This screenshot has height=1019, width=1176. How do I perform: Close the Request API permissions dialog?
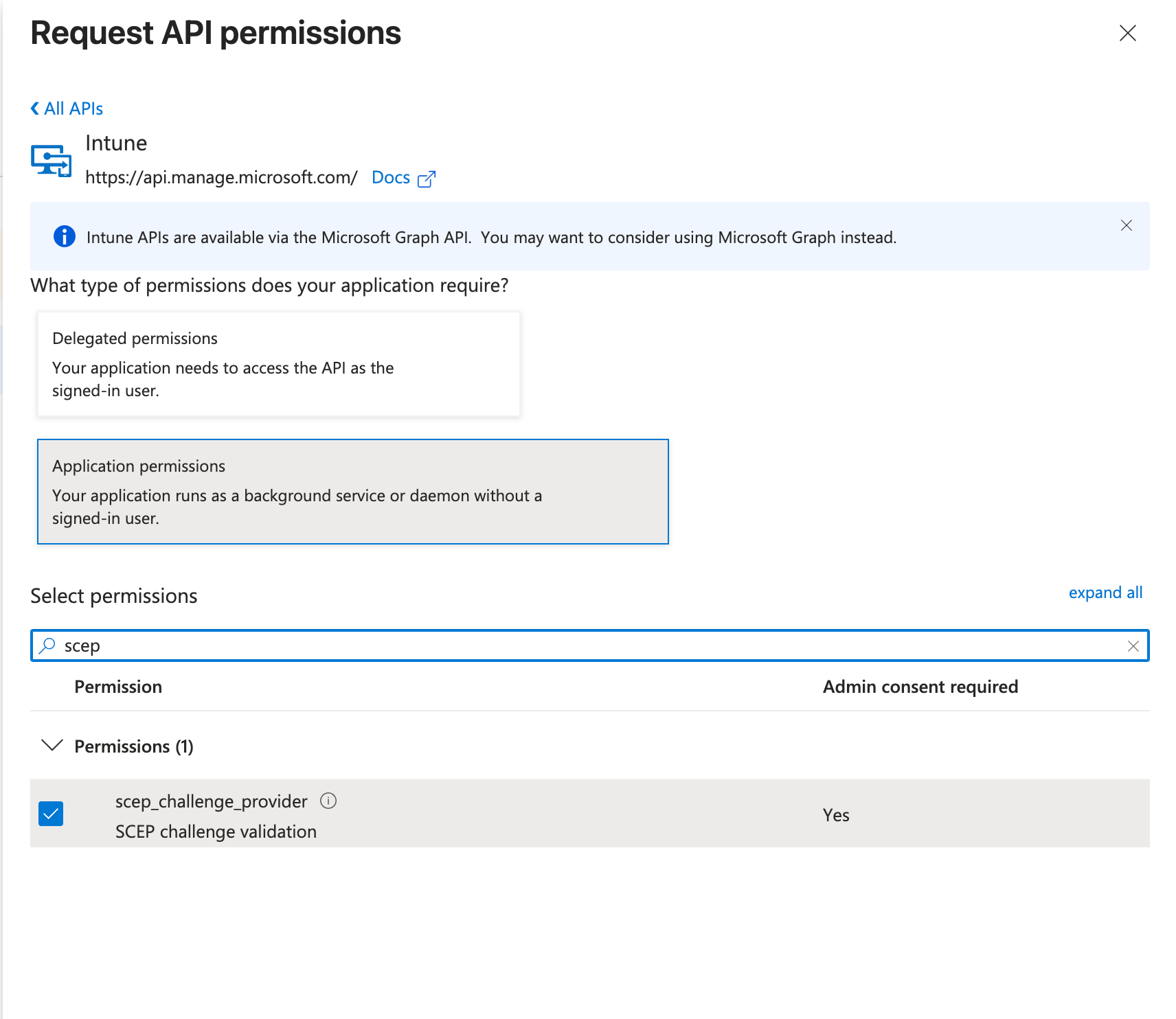[x=1127, y=33]
